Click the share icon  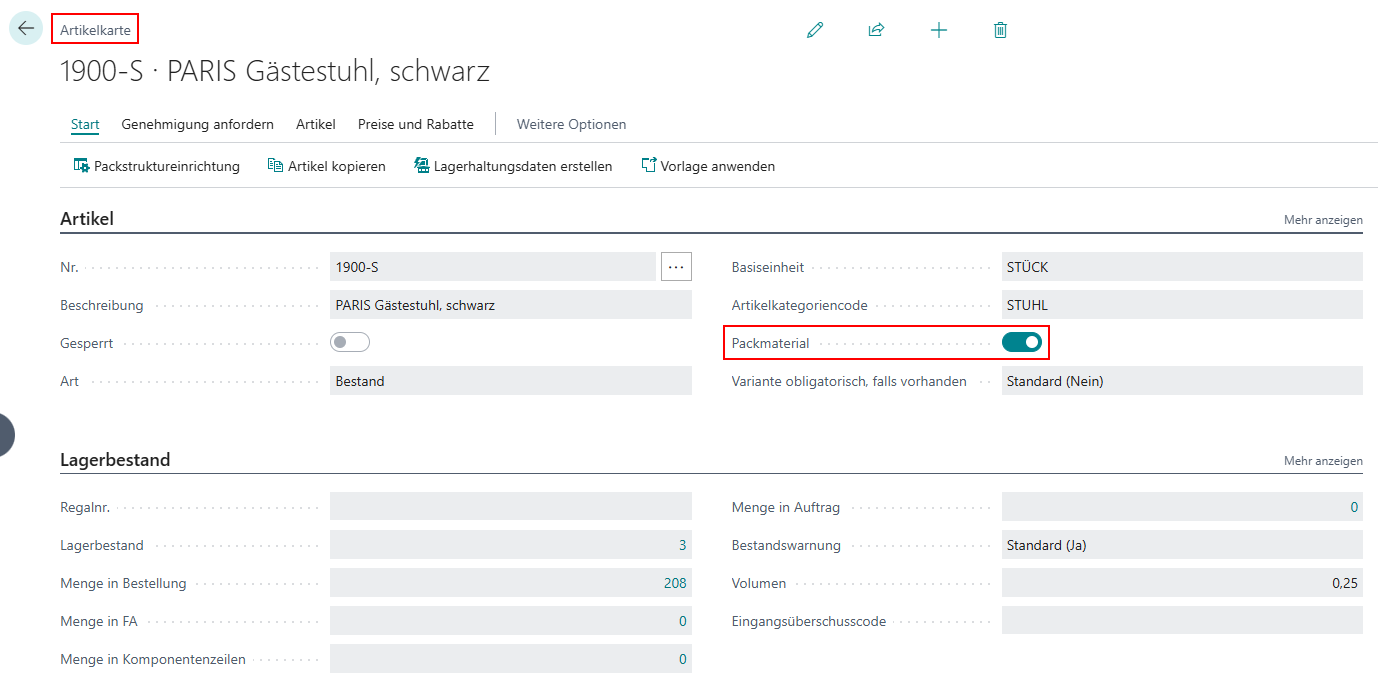[x=876, y=30]
